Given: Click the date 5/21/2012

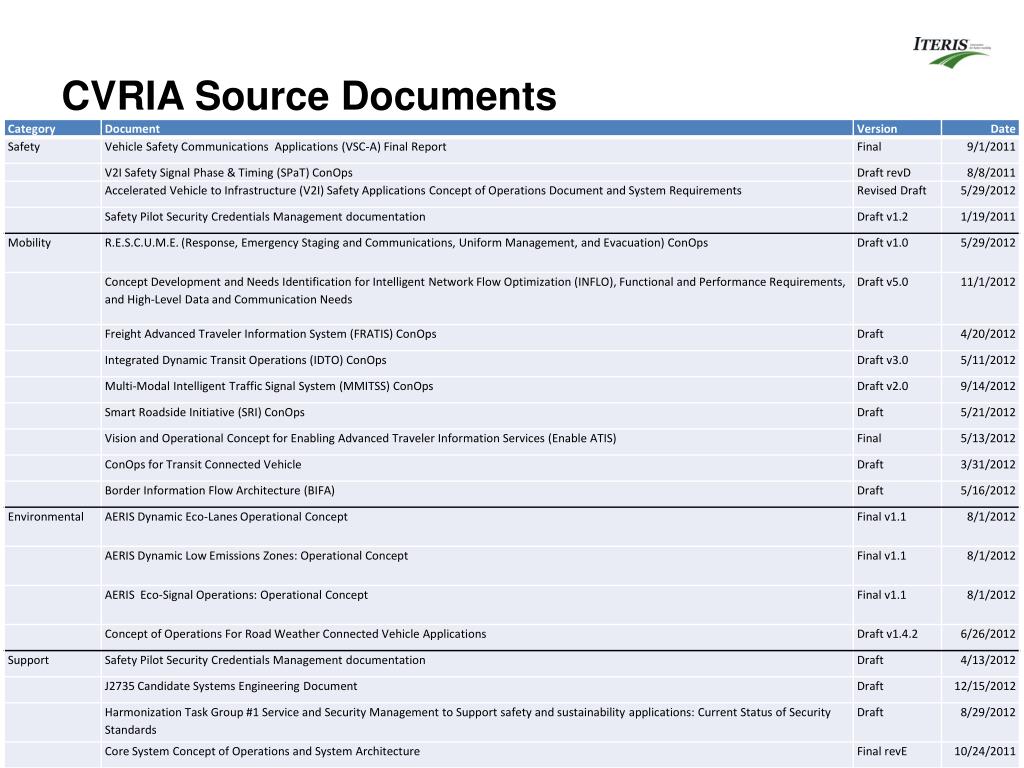Looking at the screenshot, I should click(x=987, y=413).
